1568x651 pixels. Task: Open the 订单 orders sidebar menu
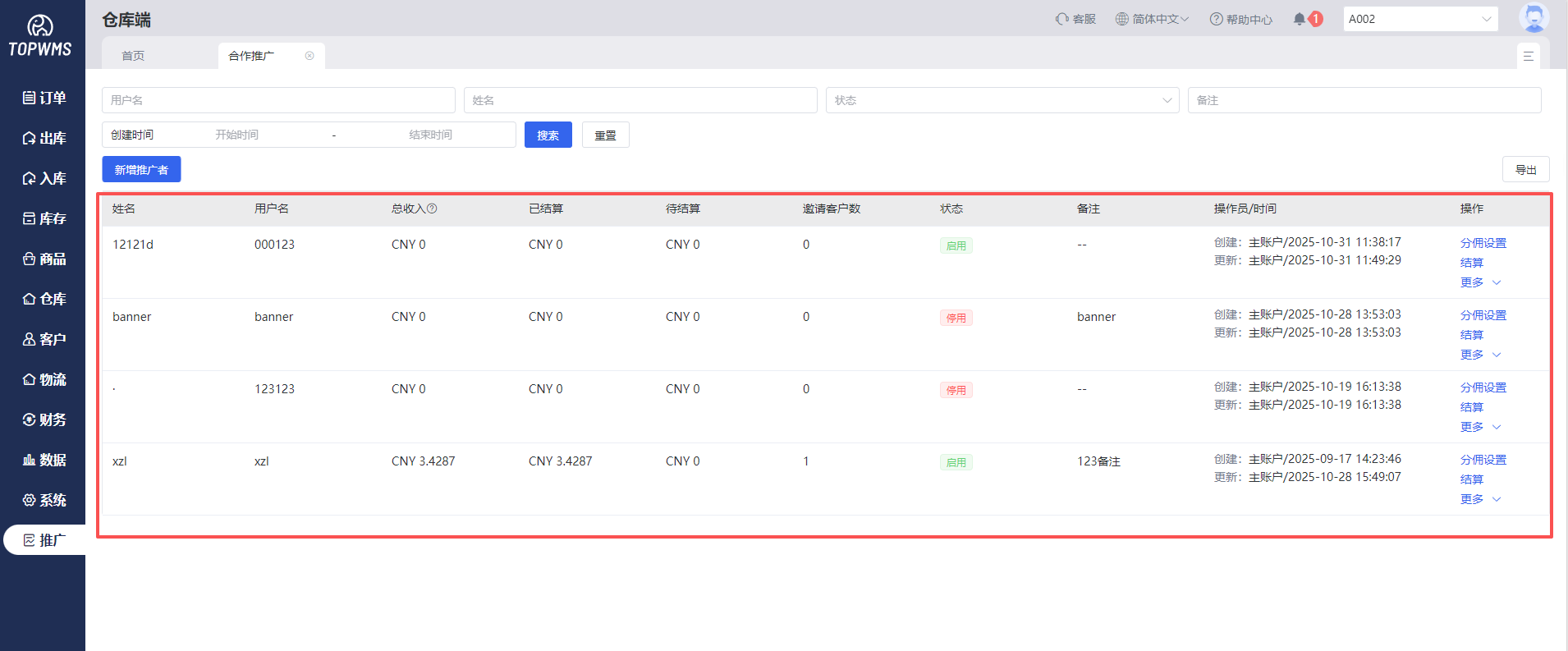tap(44, 98)
